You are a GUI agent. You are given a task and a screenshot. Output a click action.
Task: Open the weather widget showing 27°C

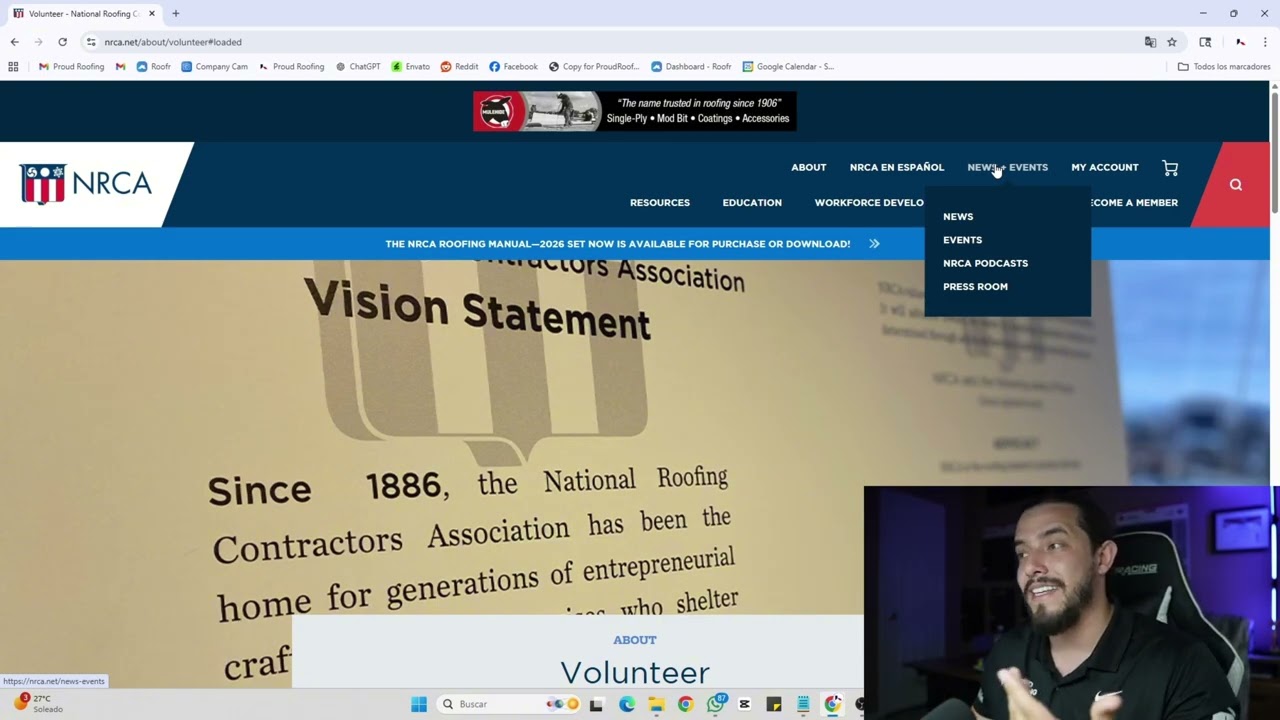pyautogui.click(x=38, y=704)
